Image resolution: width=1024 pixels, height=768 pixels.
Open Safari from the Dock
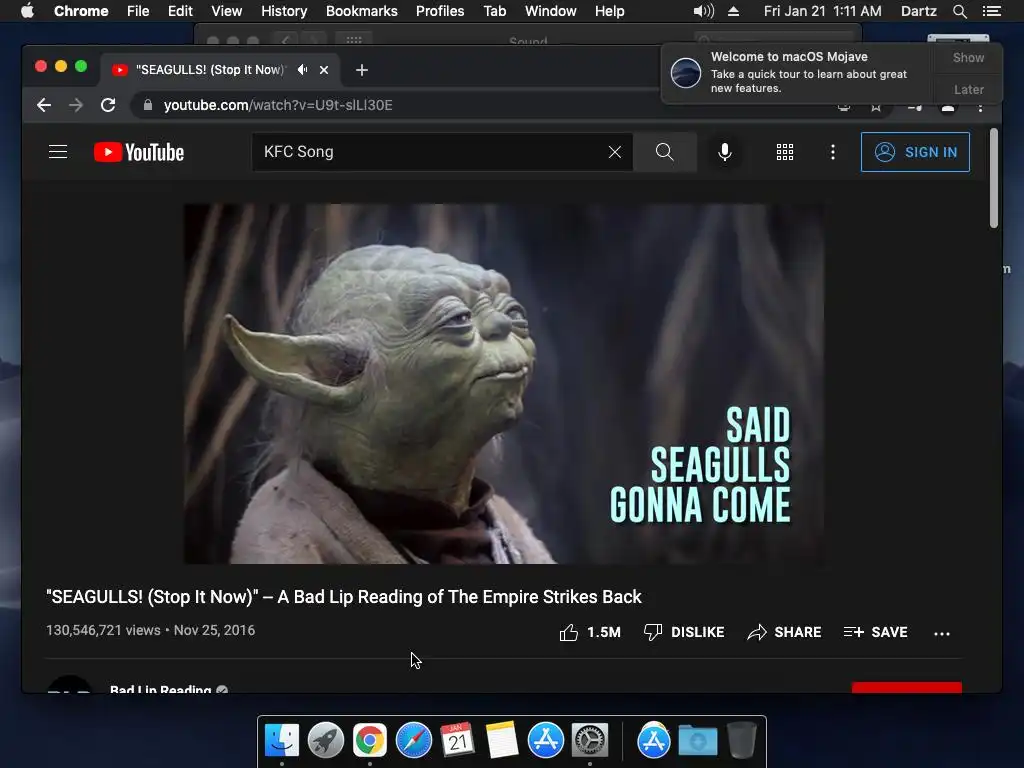click(x=413, y=740)
